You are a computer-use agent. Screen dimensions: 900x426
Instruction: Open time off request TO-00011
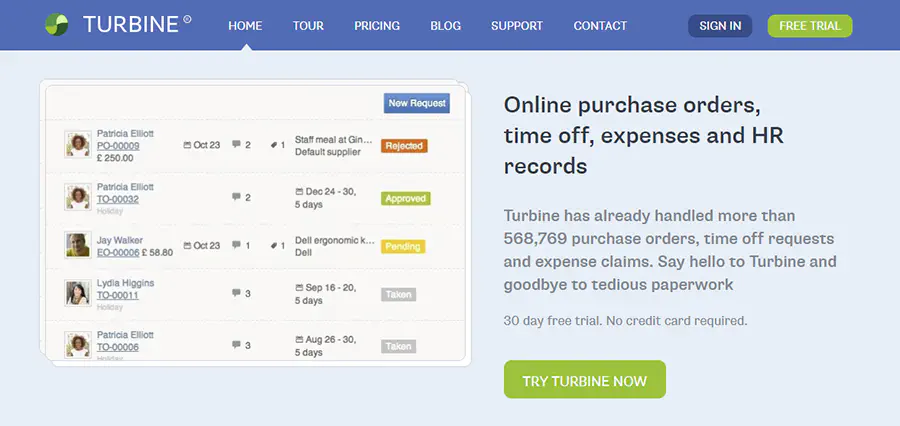[118, 295]
